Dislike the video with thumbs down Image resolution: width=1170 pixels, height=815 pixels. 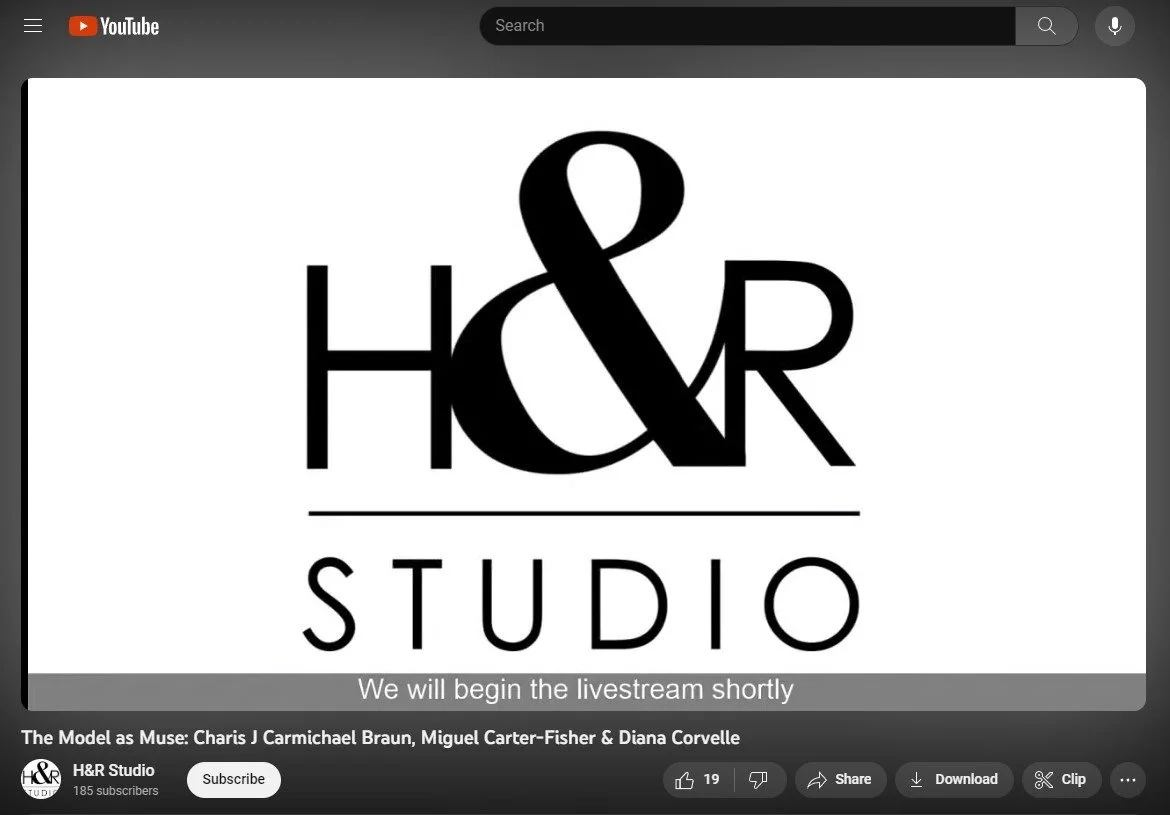(x=759, y=780)
